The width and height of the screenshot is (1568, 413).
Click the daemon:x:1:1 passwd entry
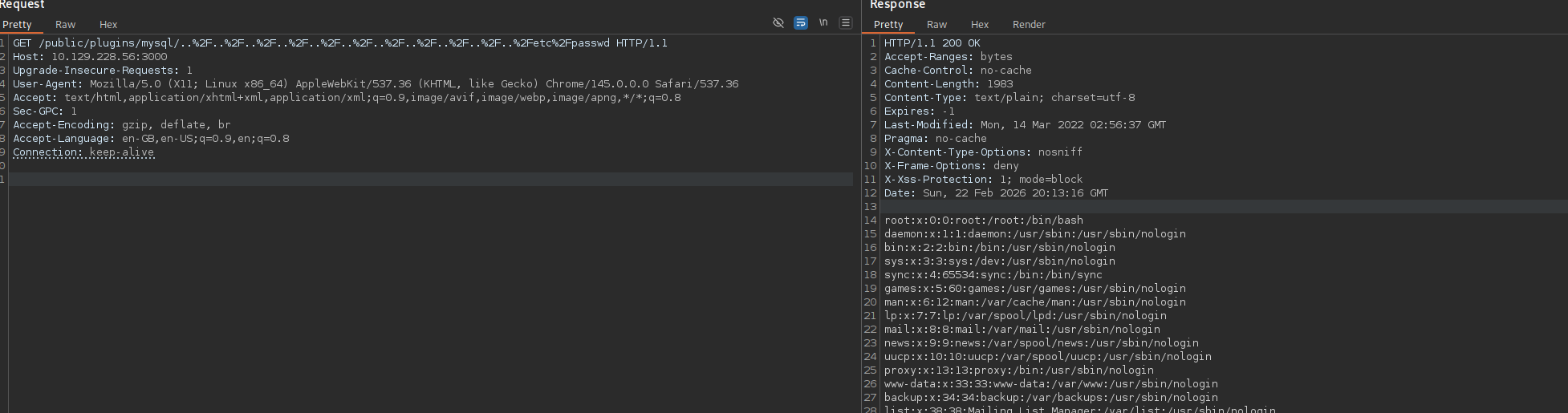(1035, 234)
